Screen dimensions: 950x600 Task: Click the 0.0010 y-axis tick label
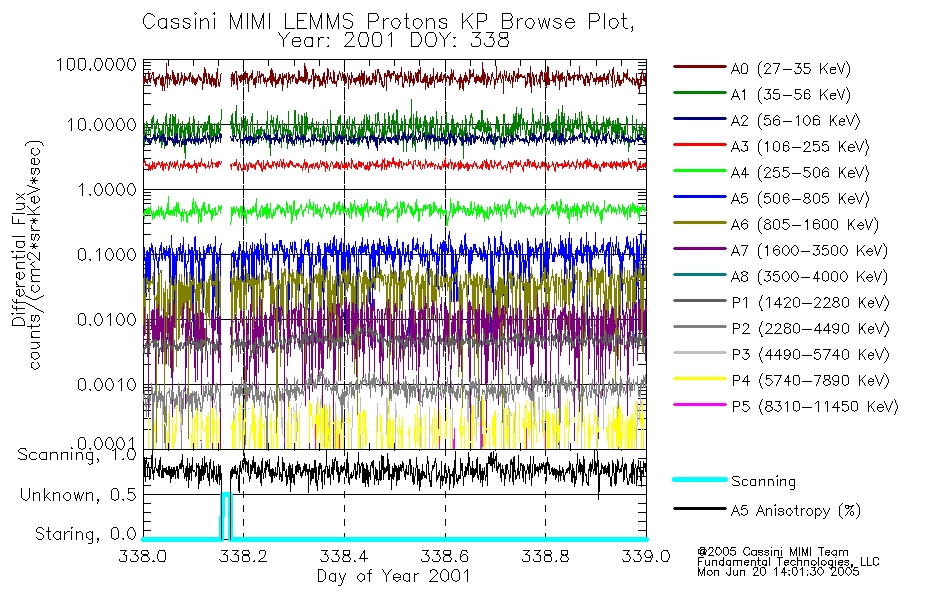(x=107, y=385)
